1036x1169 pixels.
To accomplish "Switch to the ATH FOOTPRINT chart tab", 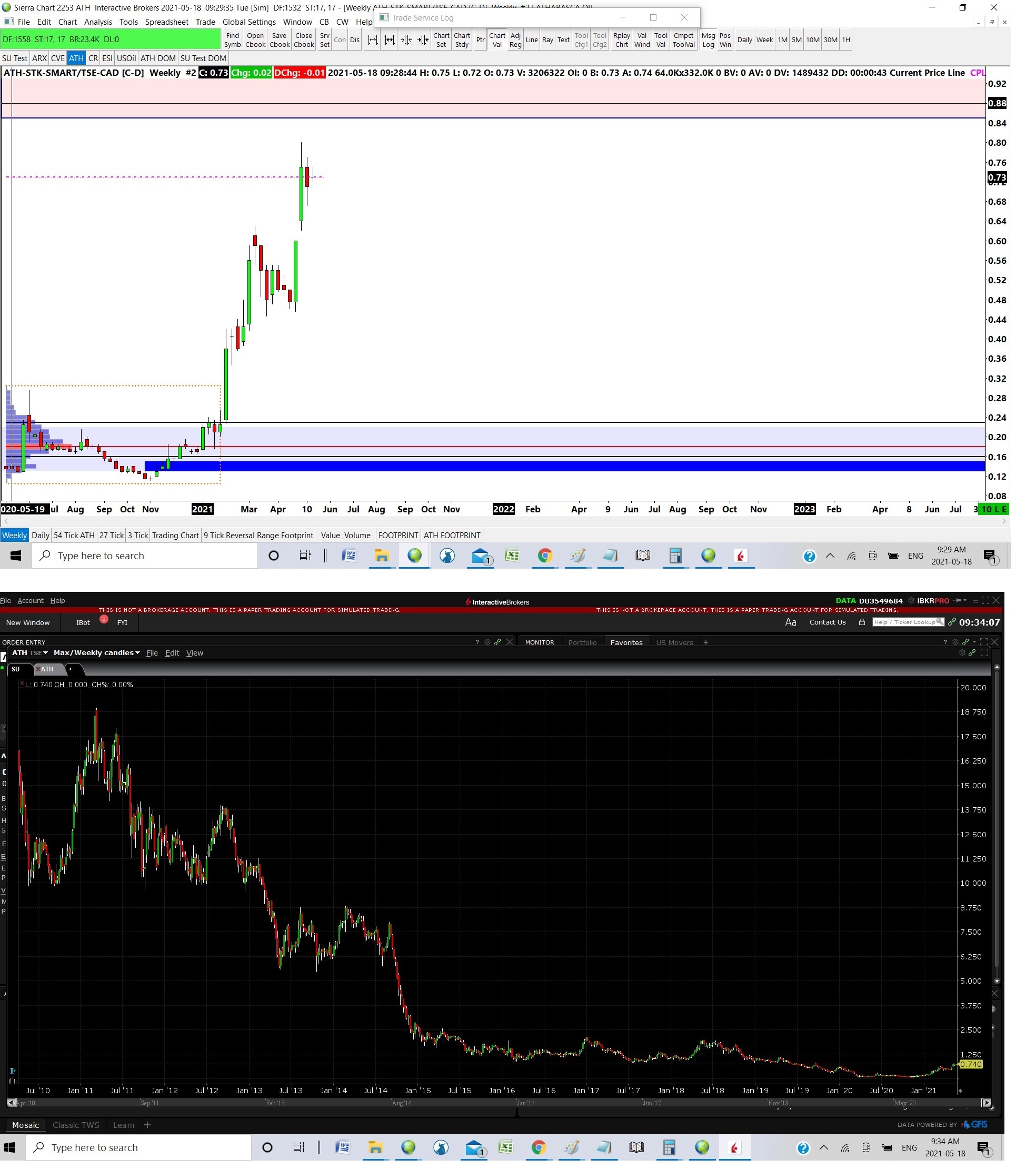I will [x=452, y=536].
